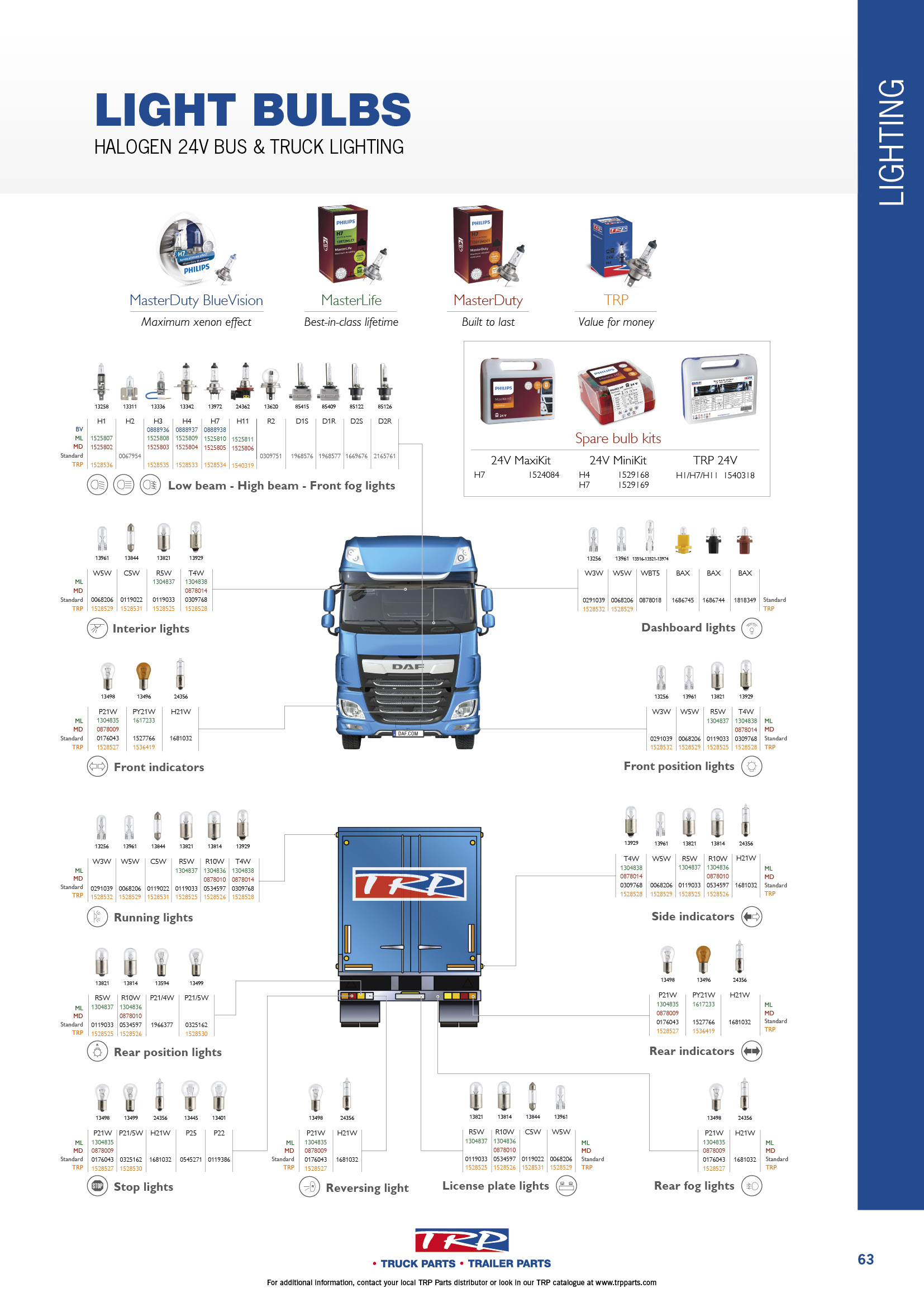Select the Running lights icon
The image size is (924, 1307).
(x=97, y=916)
